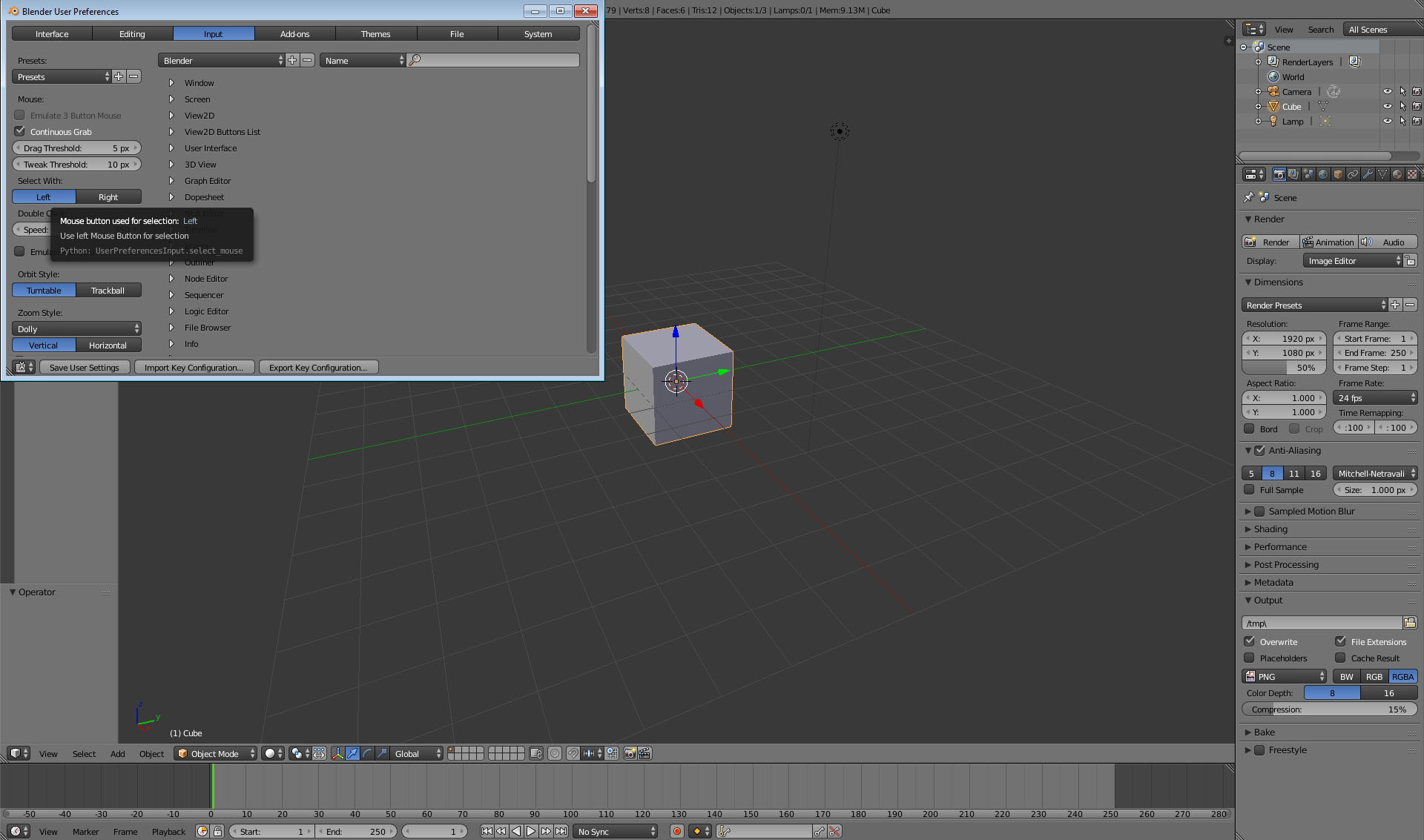Switch to the Themes preferences tab

[376, 33]
